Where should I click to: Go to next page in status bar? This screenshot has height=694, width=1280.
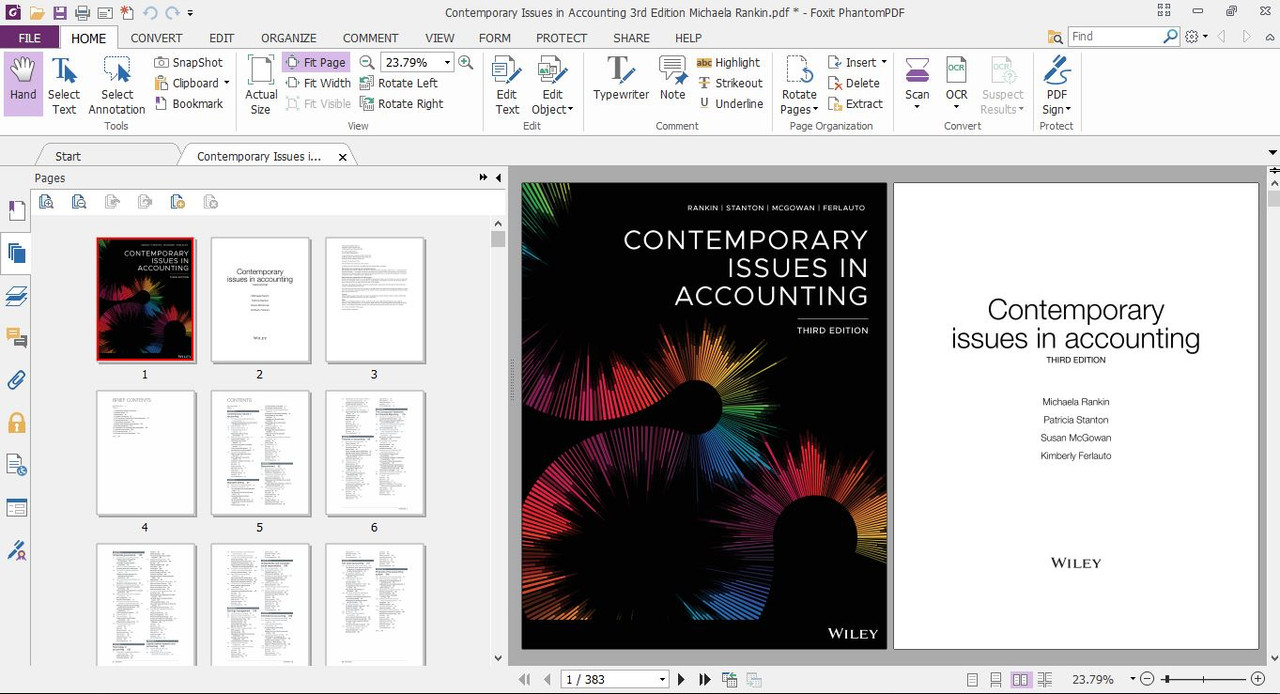[681, 679]
